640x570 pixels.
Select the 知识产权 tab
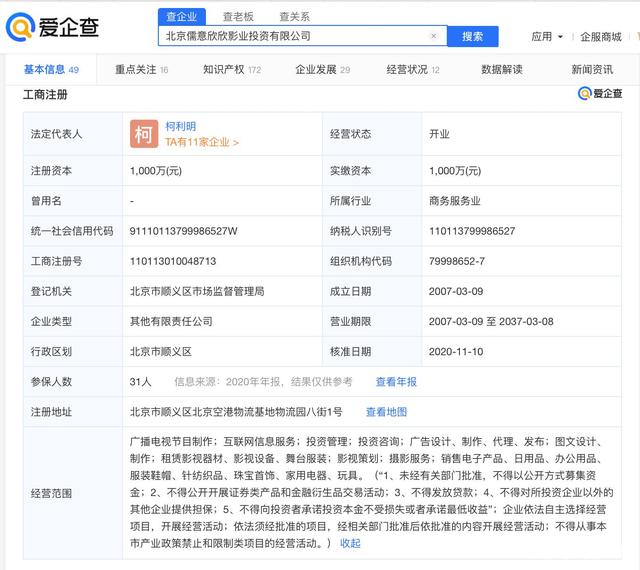tap(232, 69)
